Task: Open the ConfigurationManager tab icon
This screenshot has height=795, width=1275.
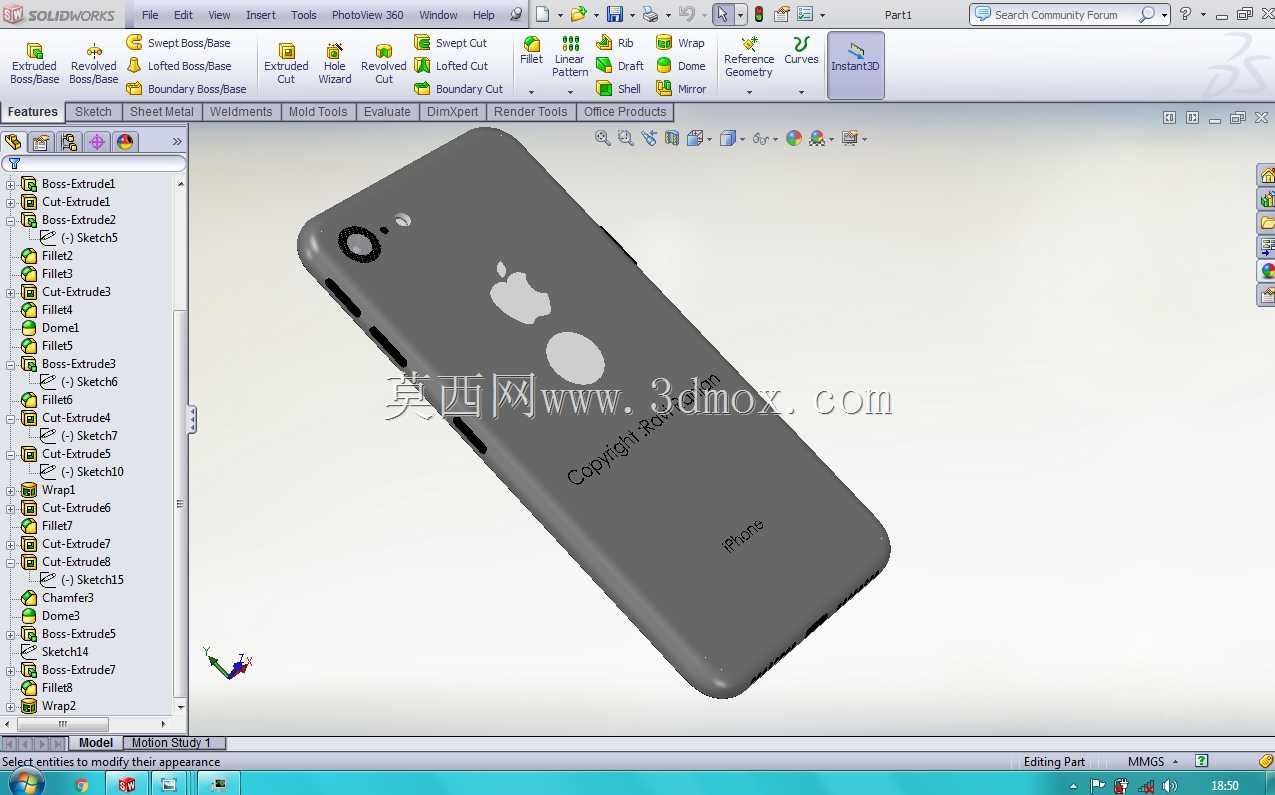Action: 69,142
